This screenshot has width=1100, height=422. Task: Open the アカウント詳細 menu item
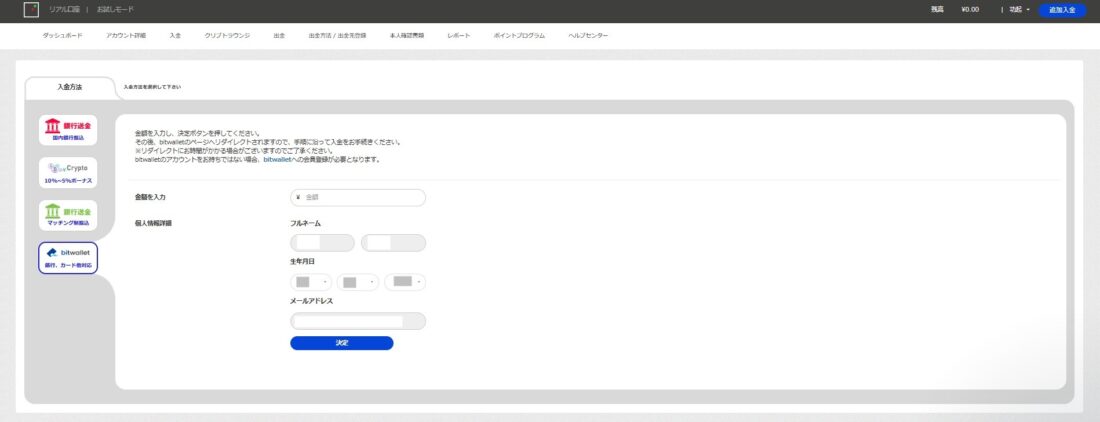[126, 36]
